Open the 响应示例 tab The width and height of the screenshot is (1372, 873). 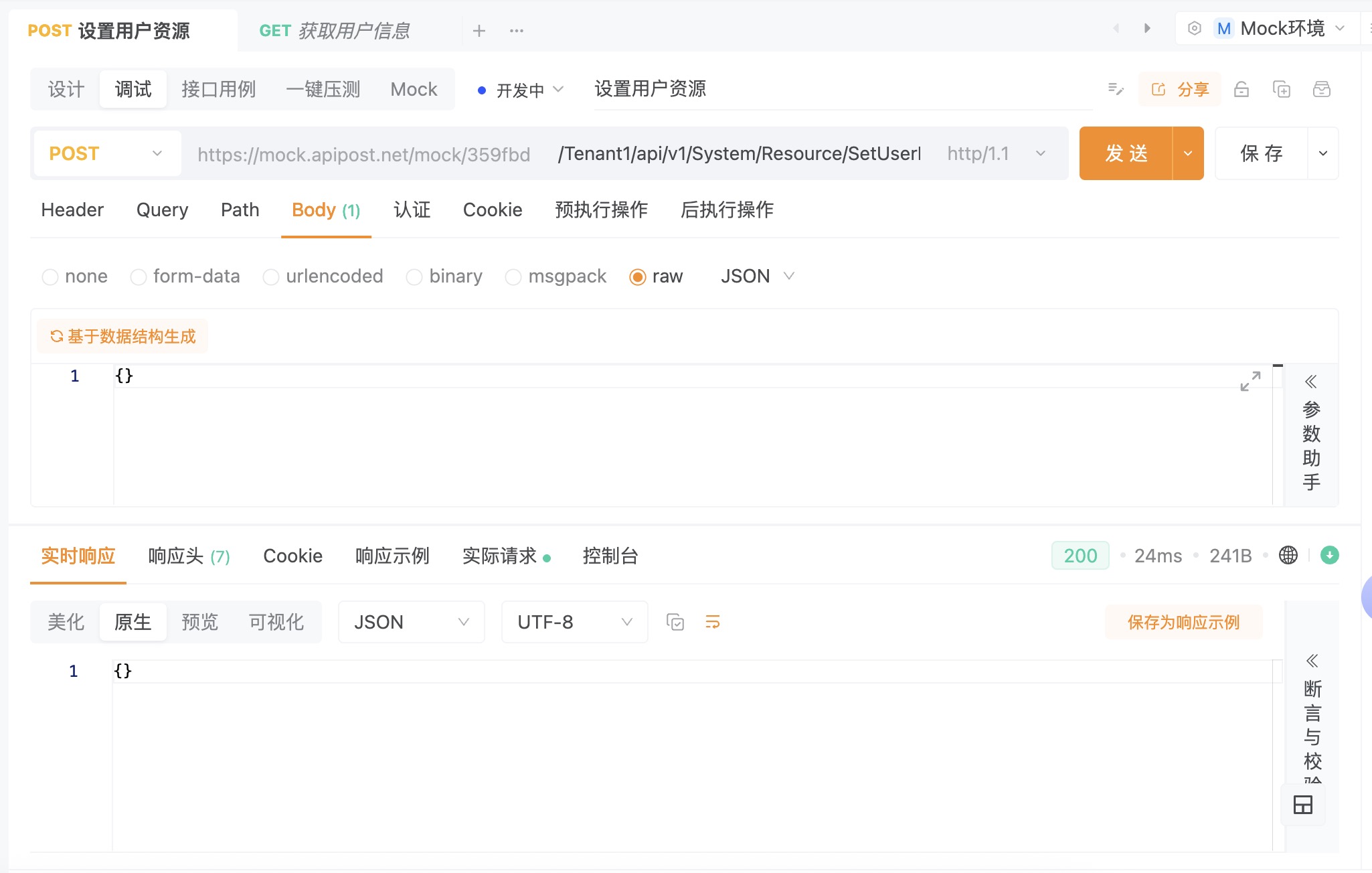tap(393, 556)
